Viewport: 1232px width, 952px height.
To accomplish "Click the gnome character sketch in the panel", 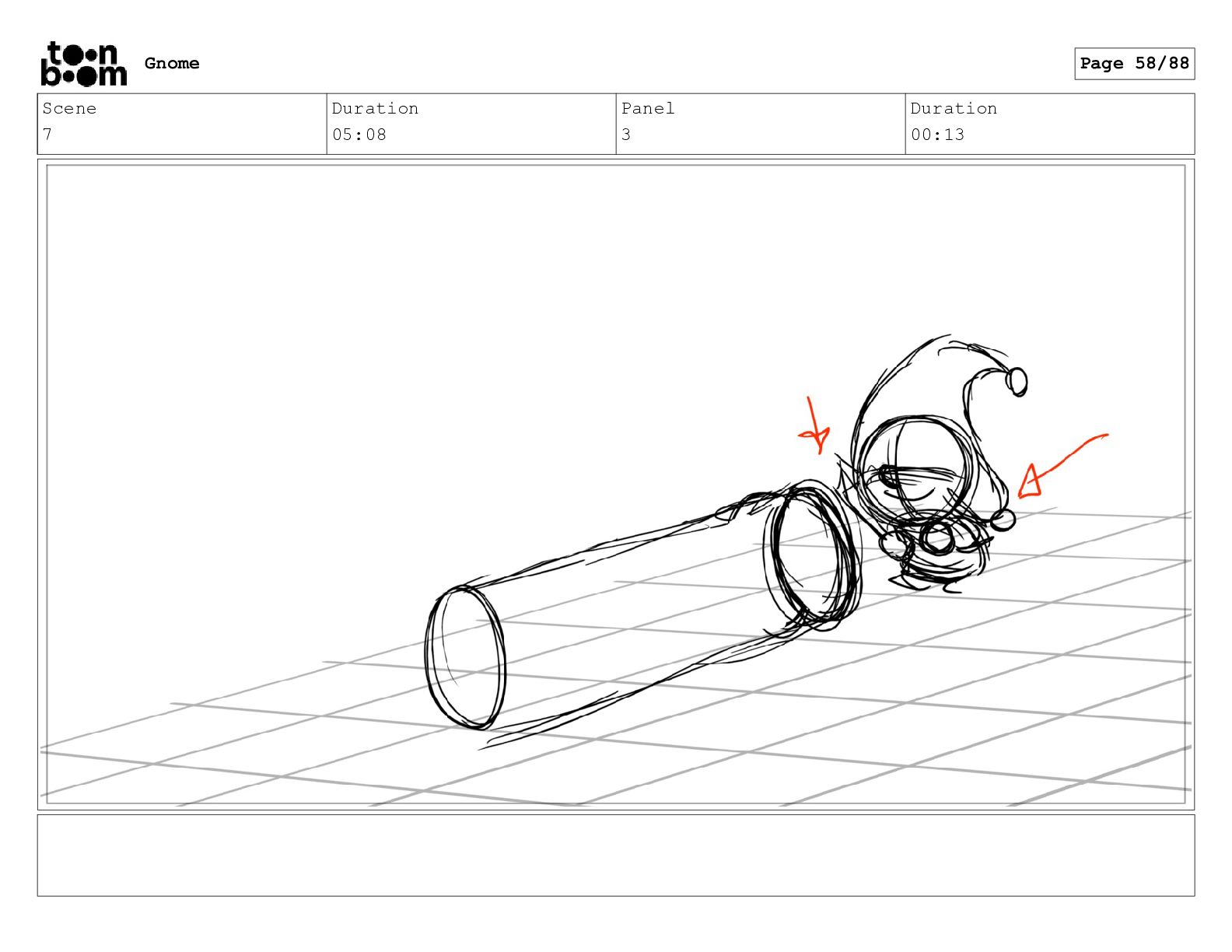I will tap(931, 464).
